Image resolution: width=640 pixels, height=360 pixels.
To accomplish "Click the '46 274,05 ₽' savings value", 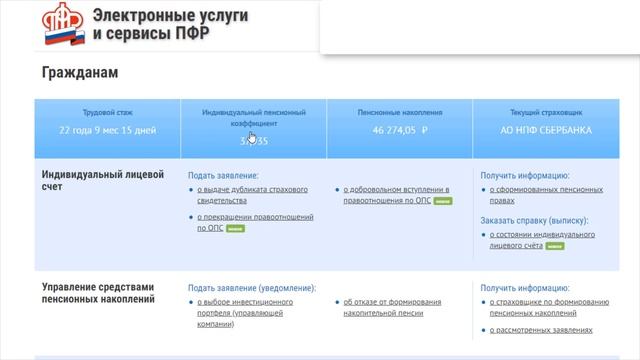I will click(x=400, y=130).
